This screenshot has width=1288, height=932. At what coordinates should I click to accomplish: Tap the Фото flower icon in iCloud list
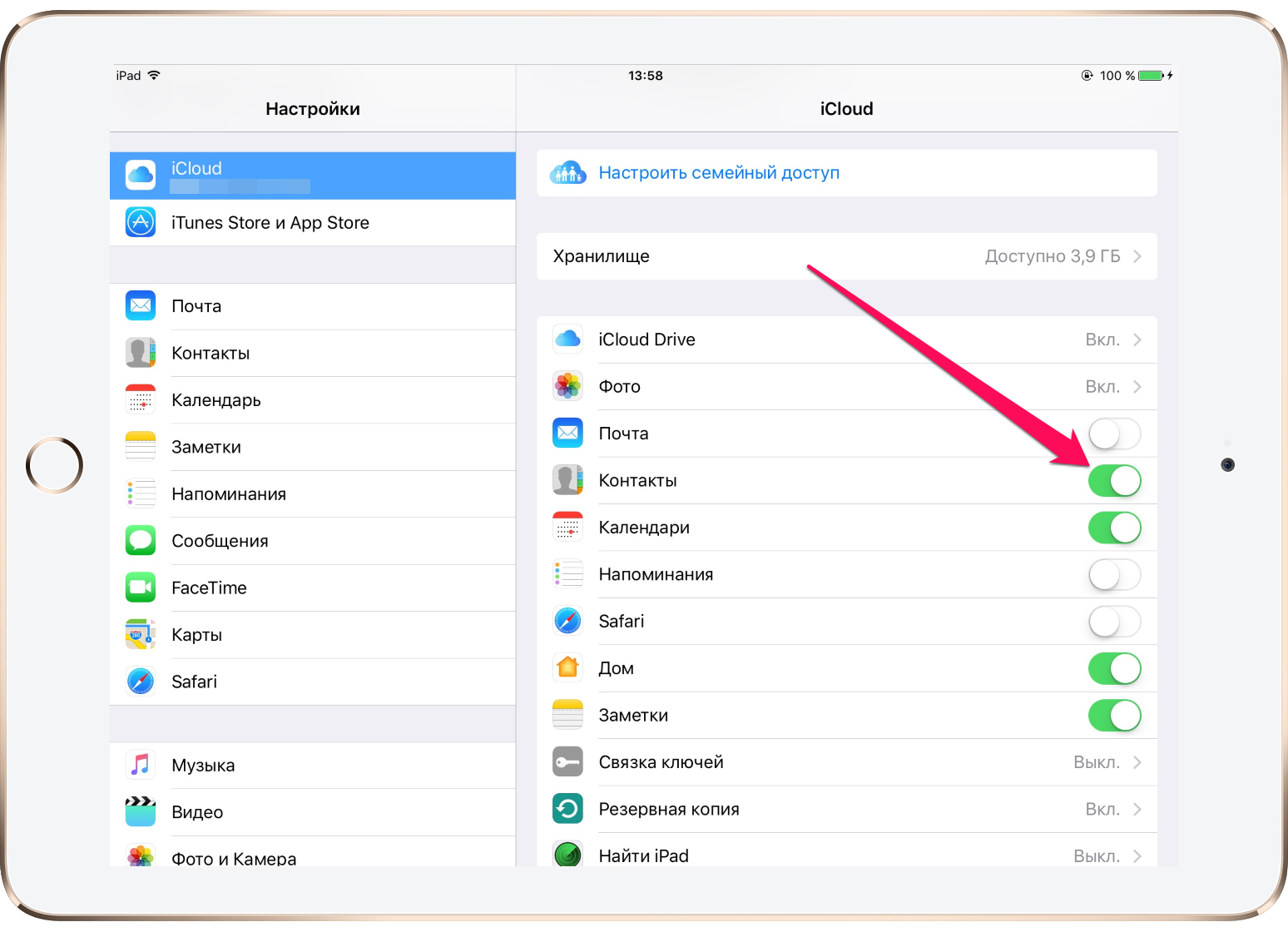(567, 386)
